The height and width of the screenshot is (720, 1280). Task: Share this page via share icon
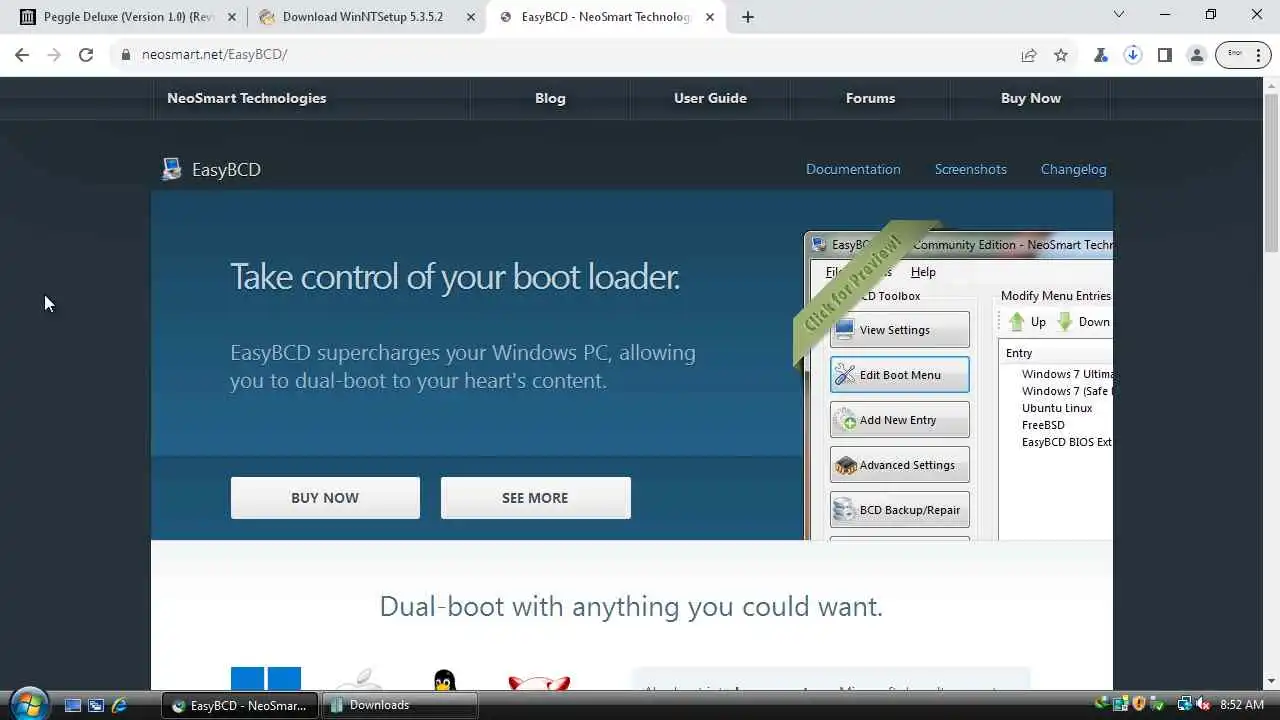[x=1029, y=55]
